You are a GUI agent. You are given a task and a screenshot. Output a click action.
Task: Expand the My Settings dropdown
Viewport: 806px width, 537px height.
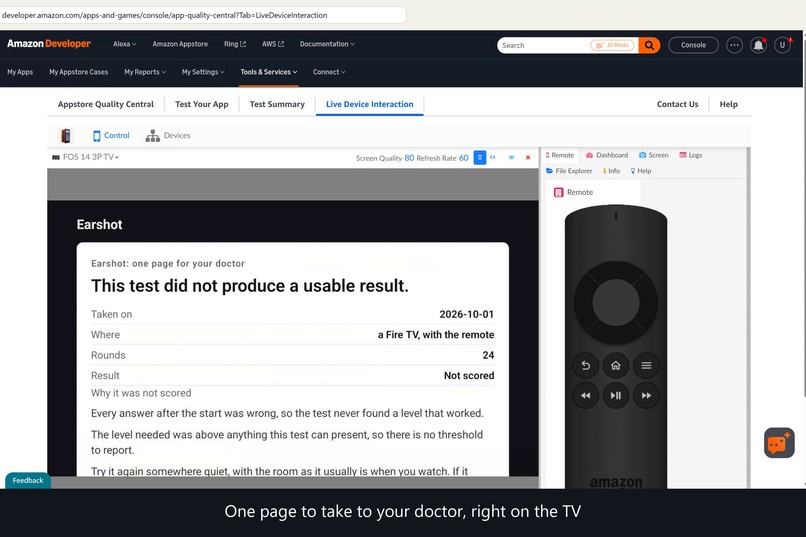(x=203, y=72)
